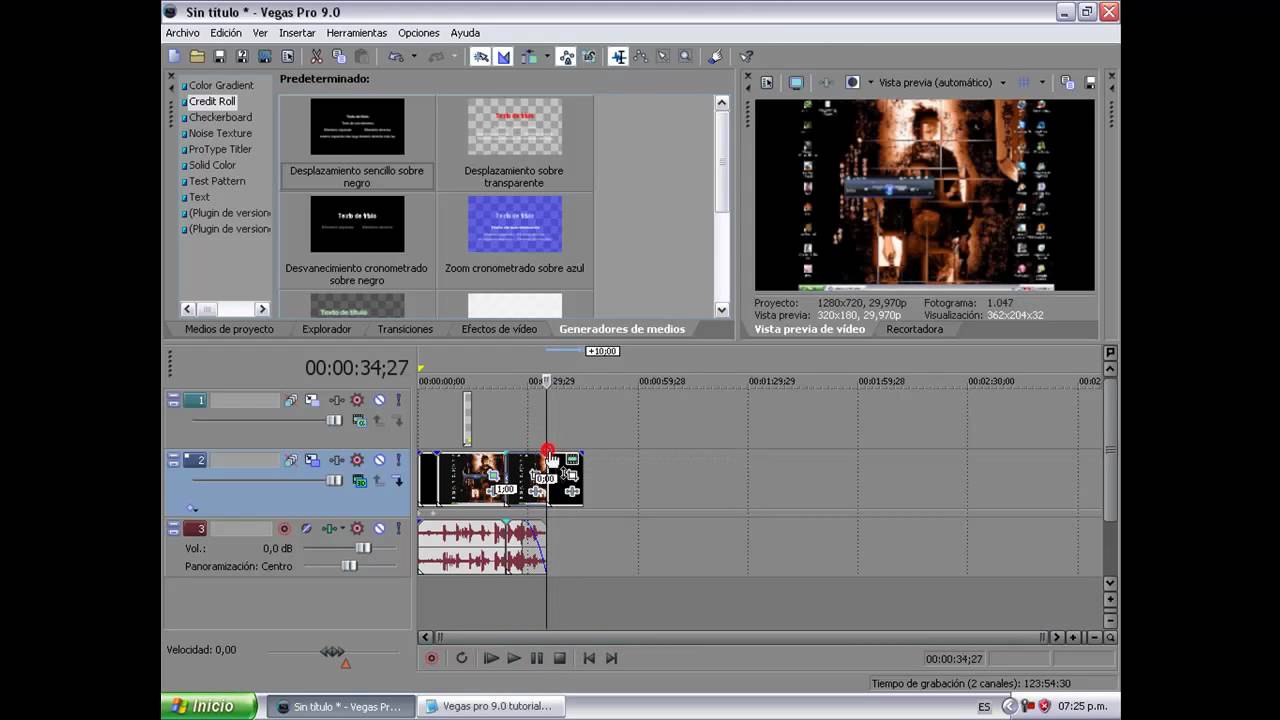This screenshot has width=1280, height=720.
Task: Mute video track 2
Action: (x=379, y=460)
